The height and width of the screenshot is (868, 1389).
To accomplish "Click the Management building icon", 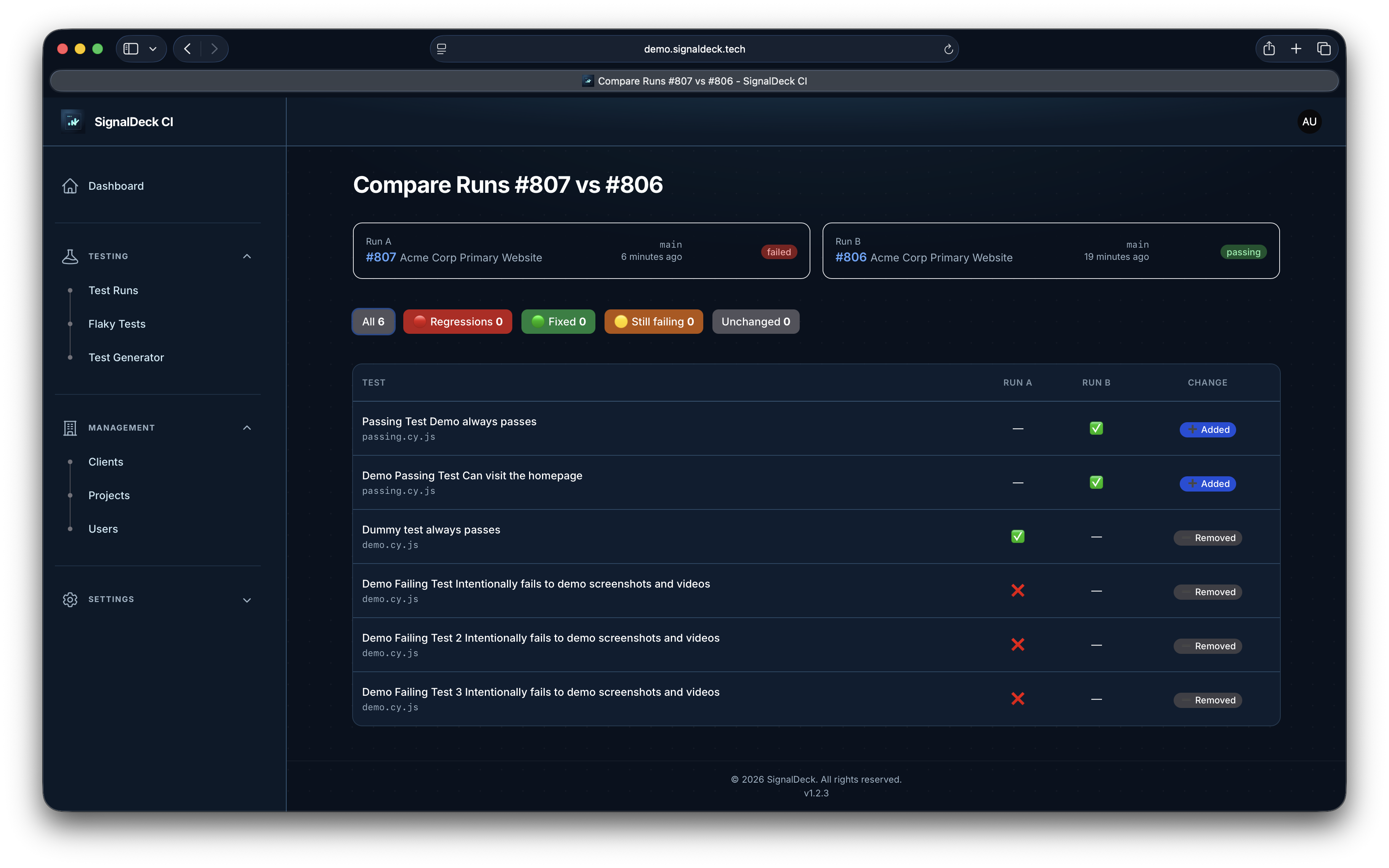I will pyautogui.click(x=70, y=428).
